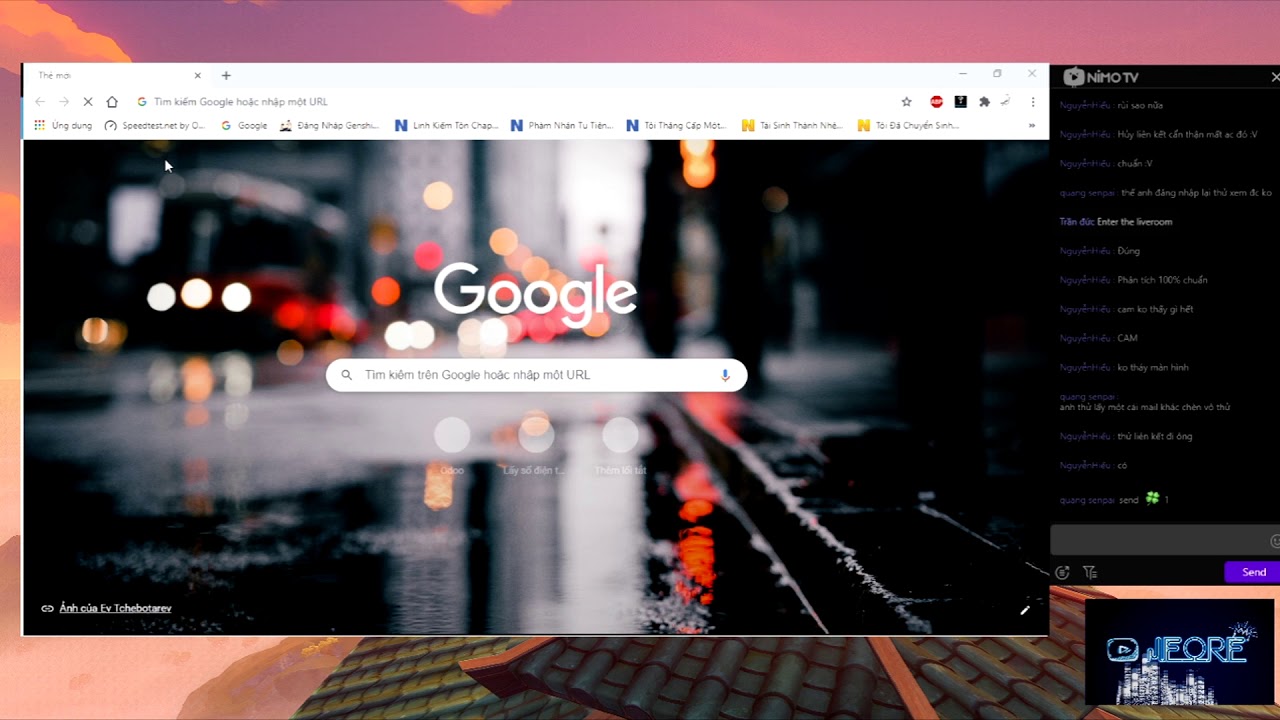This screenshot has width=1280, height=720.
Task: Open the Odoo shortcut tile
Action: tap(452, 446)
